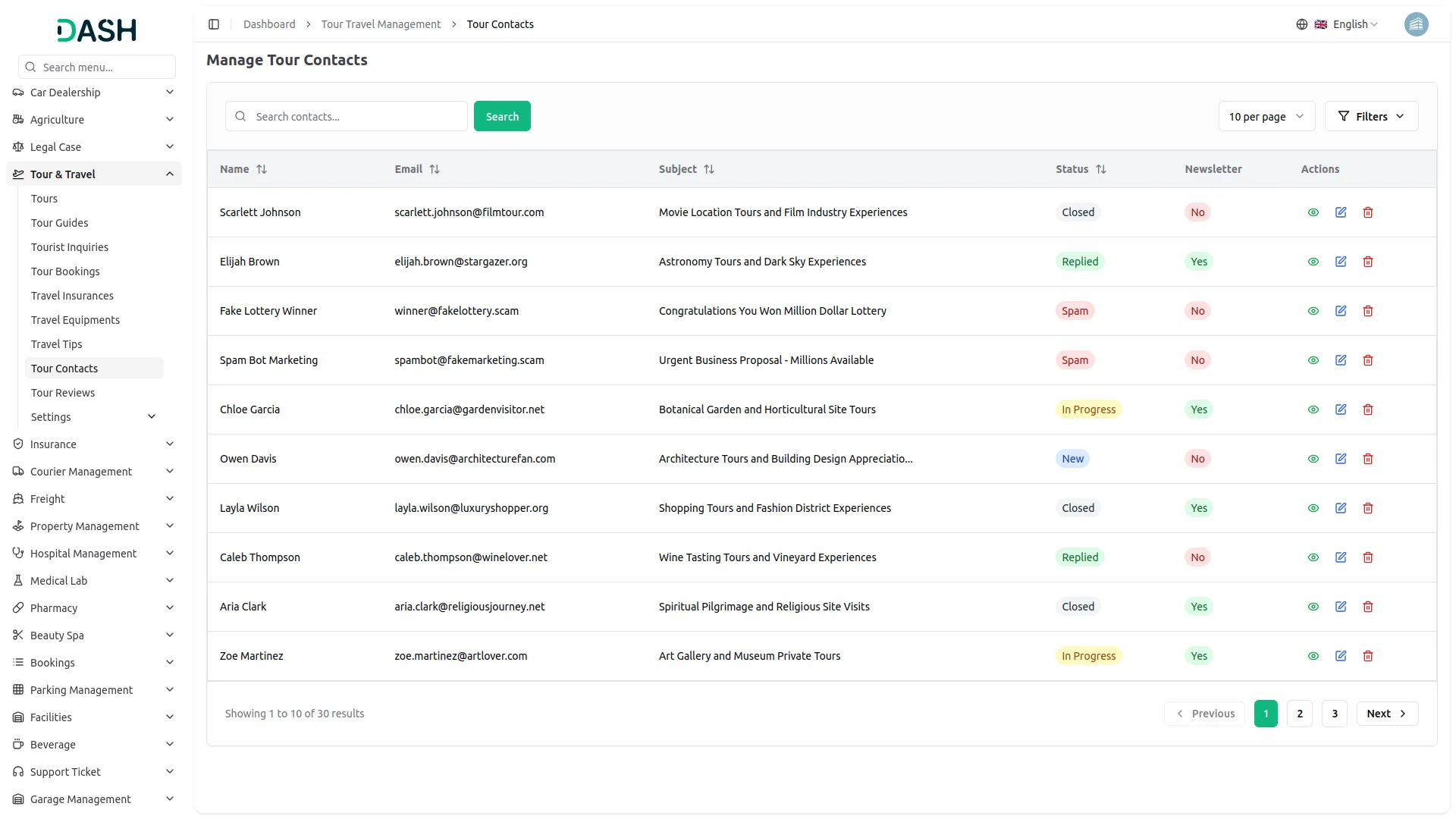The image size is (1456, 819).
Task: Delete the Zoe Martinez contact
Action: tap(1367, 656)
